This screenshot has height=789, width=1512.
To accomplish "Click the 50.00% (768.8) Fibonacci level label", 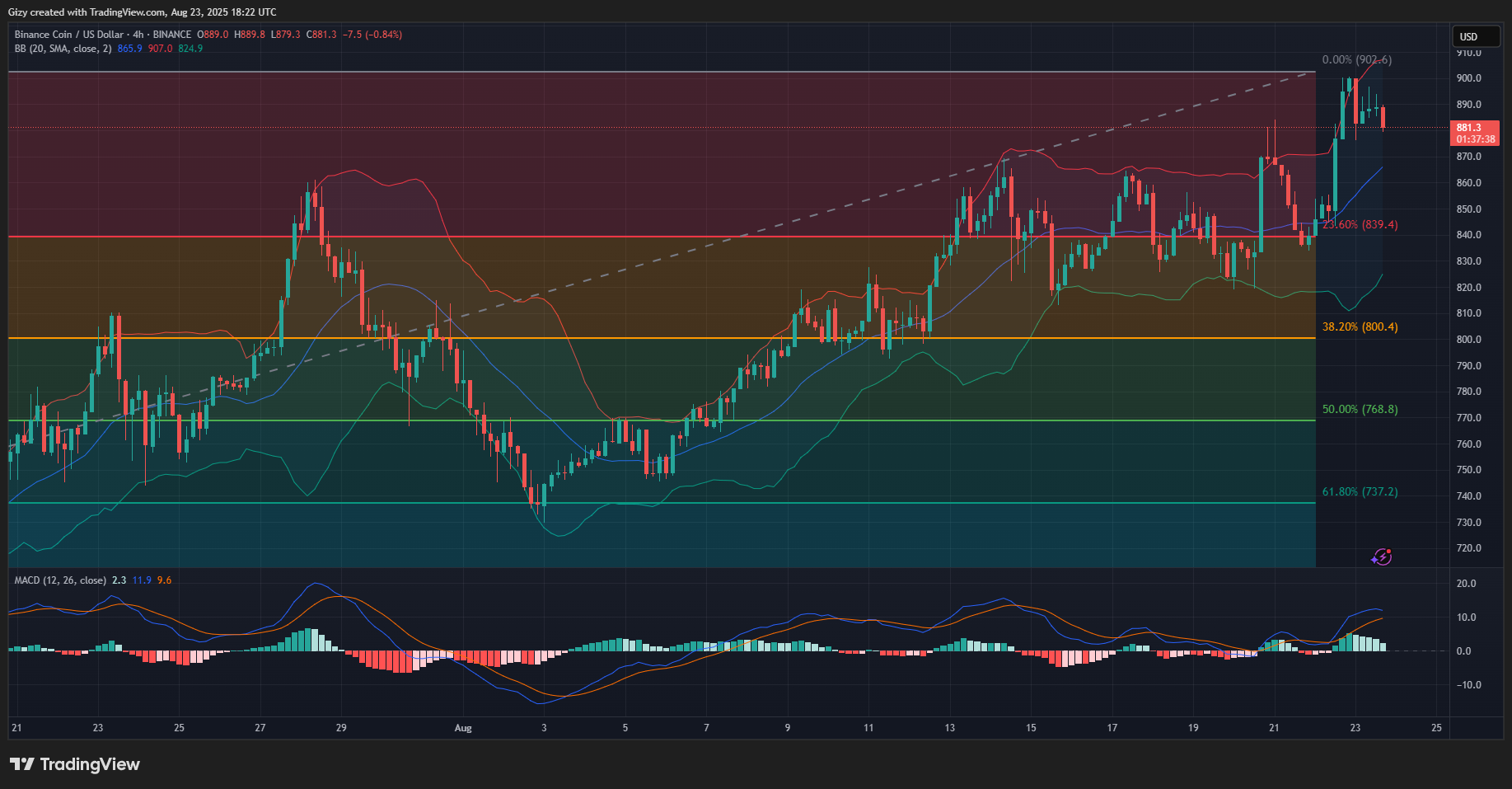I will tap(1360, 410).
